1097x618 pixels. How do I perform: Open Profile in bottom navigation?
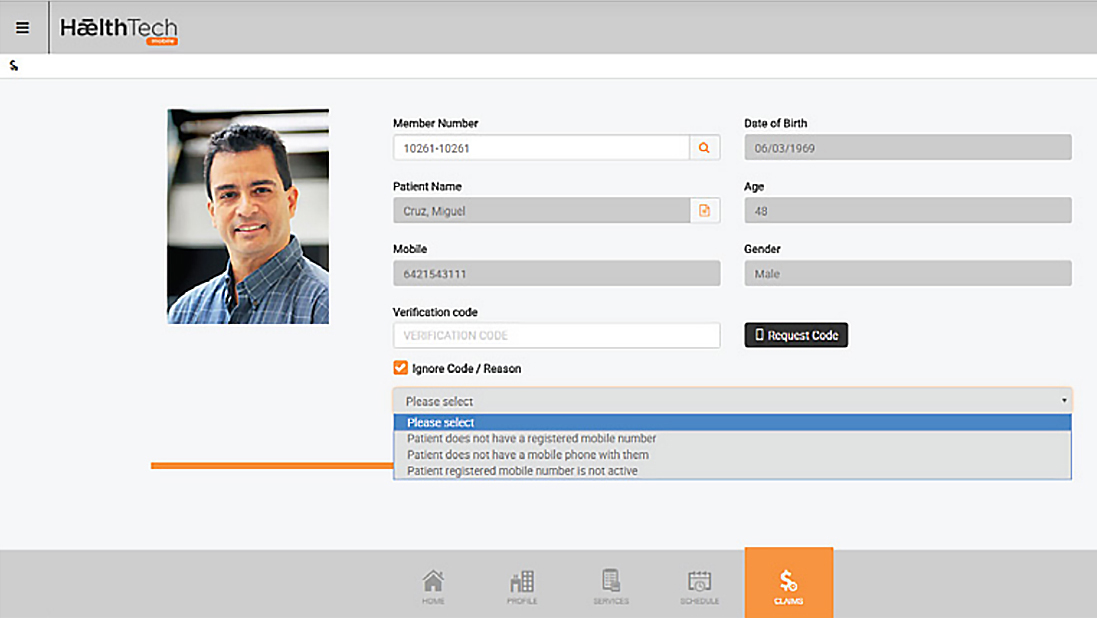522,587
